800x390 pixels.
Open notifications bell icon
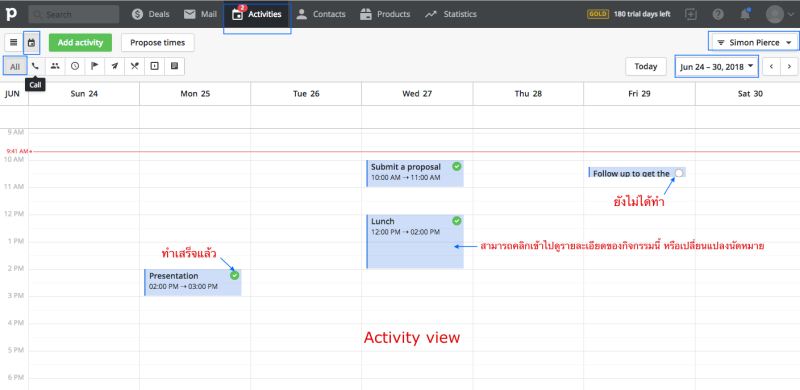[745, 14]
